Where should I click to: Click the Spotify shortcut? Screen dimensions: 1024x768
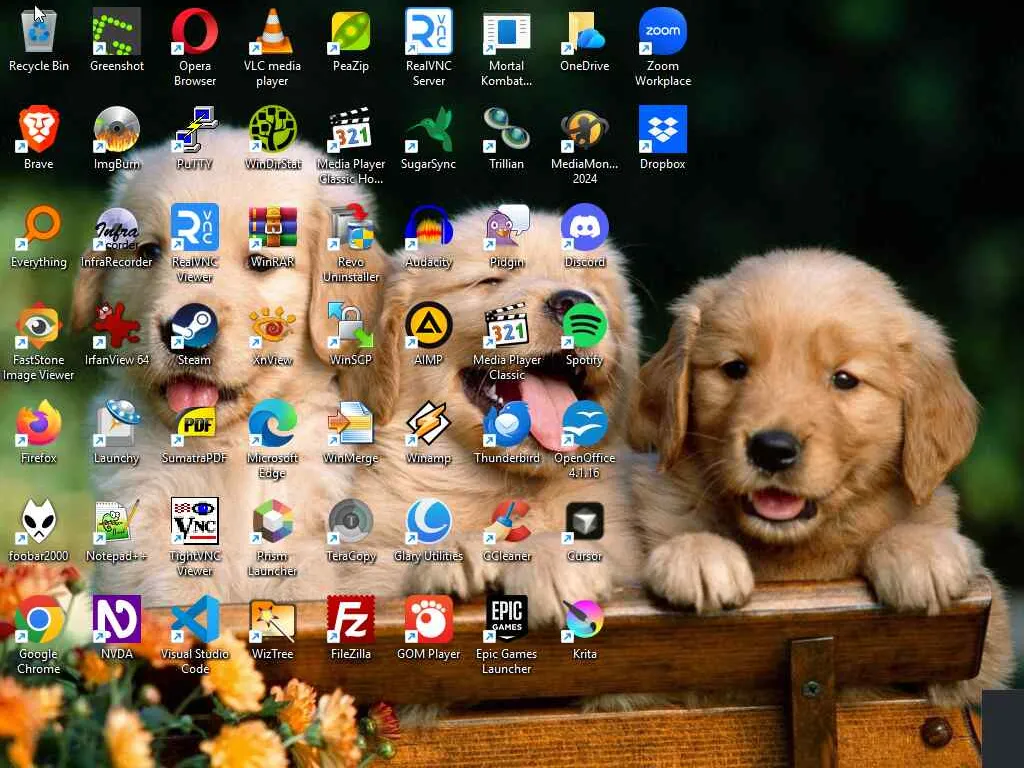(x=584, y=325)
